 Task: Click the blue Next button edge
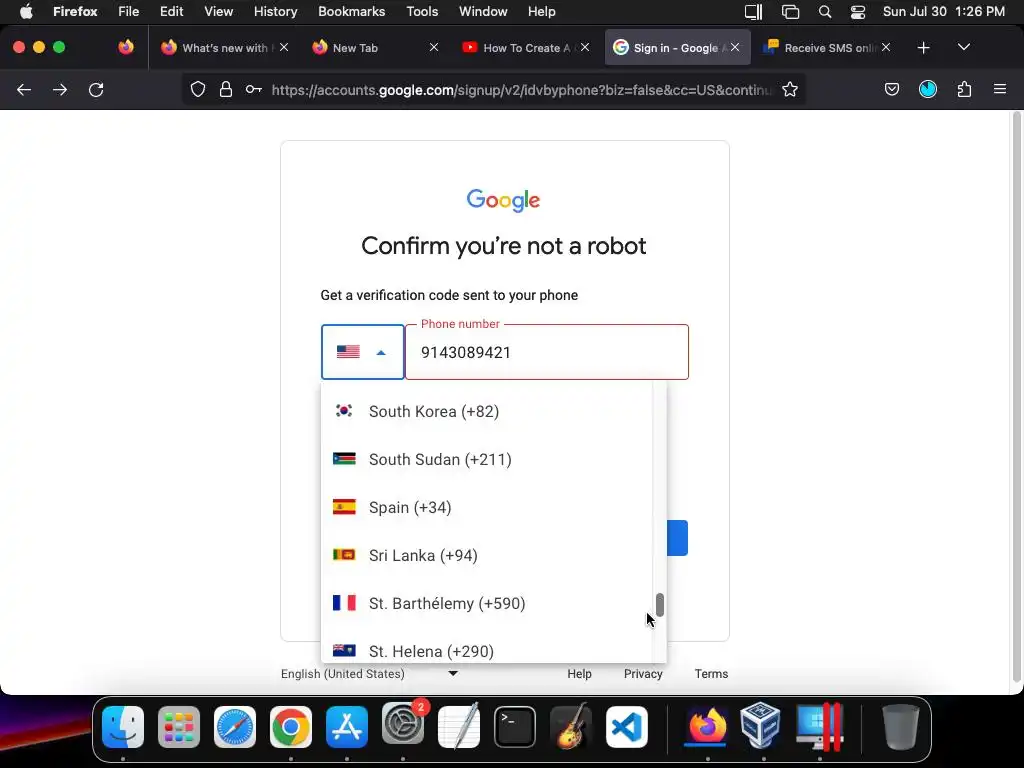point(677,538)
